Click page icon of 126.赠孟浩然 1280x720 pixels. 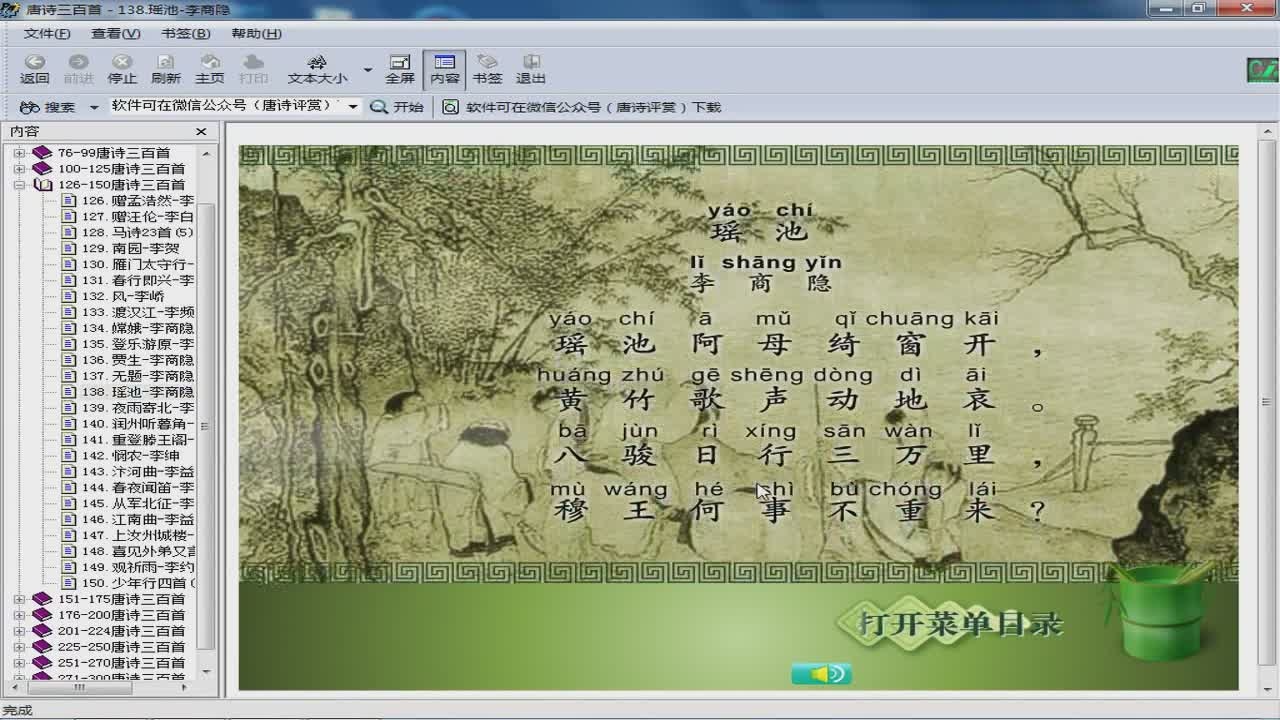coord(69,201)
